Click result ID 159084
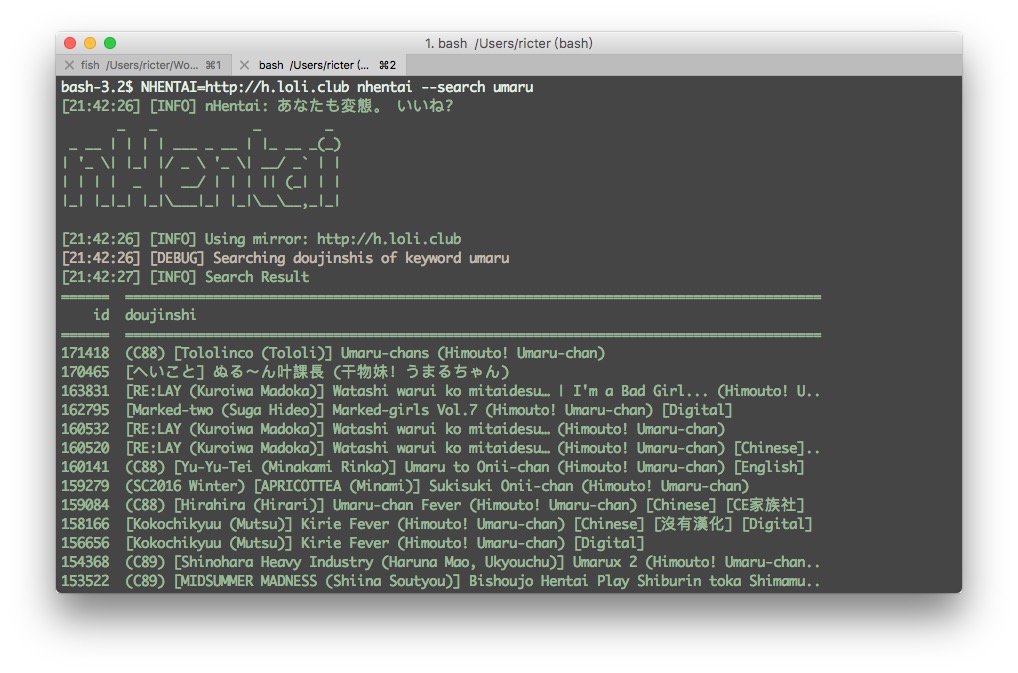1018x673 pixels. (x=85, y=505)
